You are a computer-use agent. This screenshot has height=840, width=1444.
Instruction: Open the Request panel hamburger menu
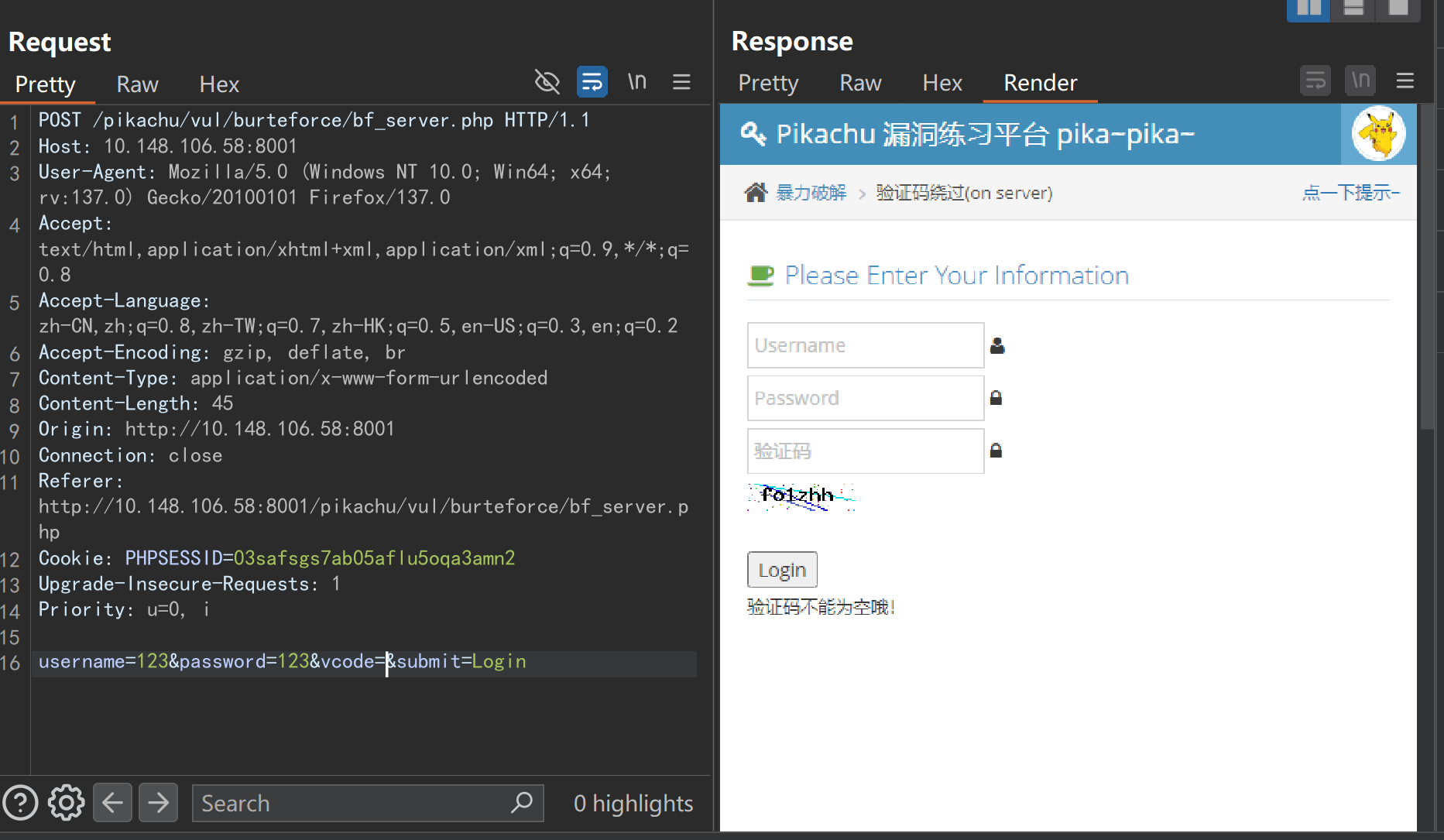pos(681,81)
